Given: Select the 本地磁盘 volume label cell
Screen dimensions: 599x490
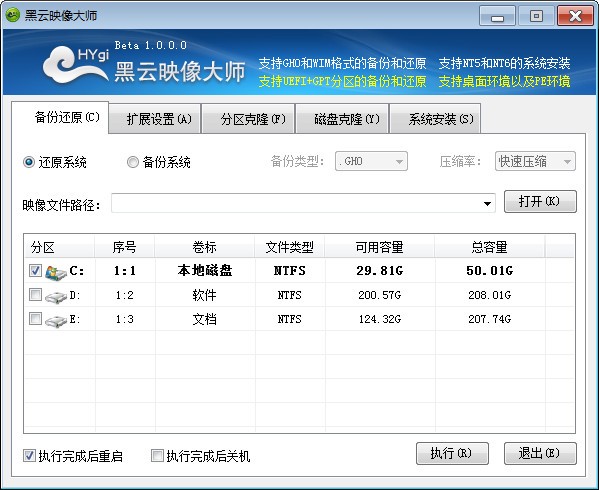Looking at the screenshot, I should (205, 270).
